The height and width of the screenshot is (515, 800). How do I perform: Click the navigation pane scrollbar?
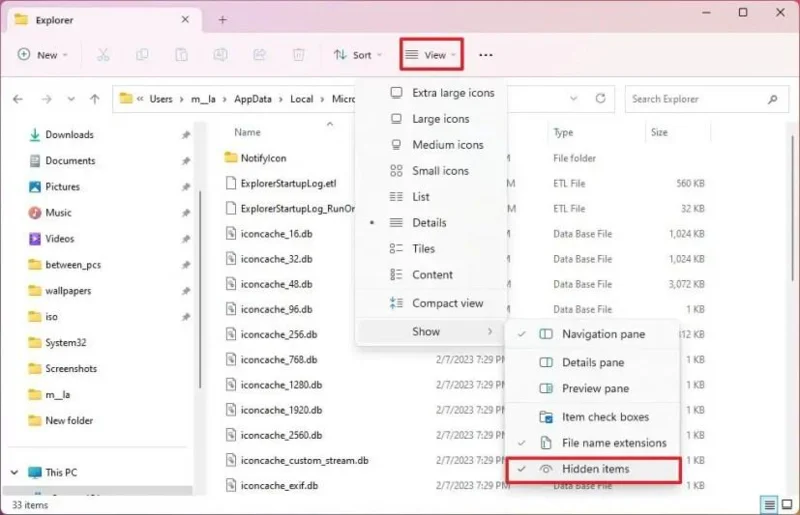pos(199,289)
